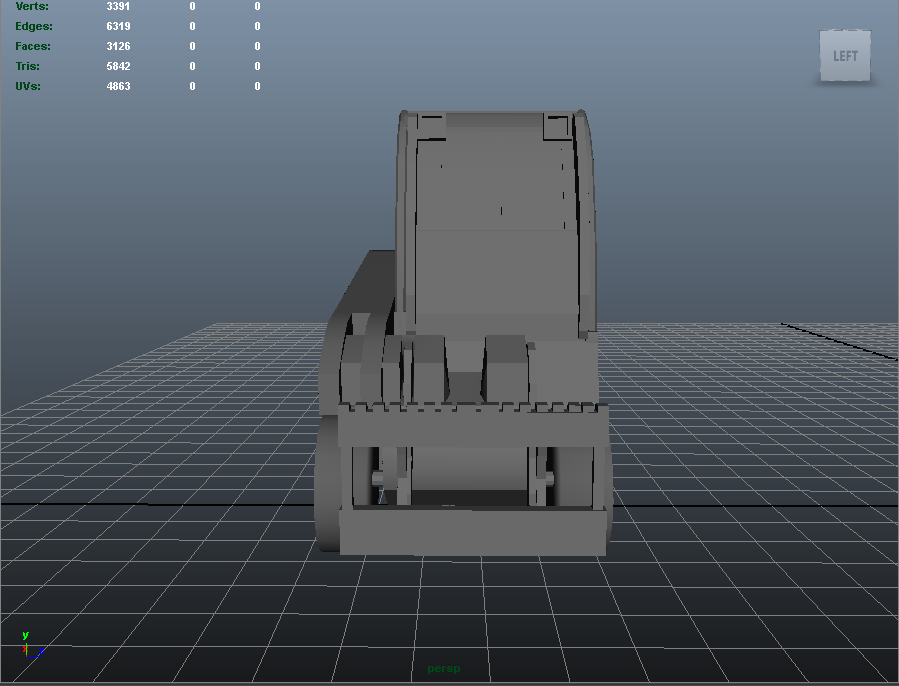Click the Tris count value 5842
This screenshot has height=686, width=899.
pos(118,66)
